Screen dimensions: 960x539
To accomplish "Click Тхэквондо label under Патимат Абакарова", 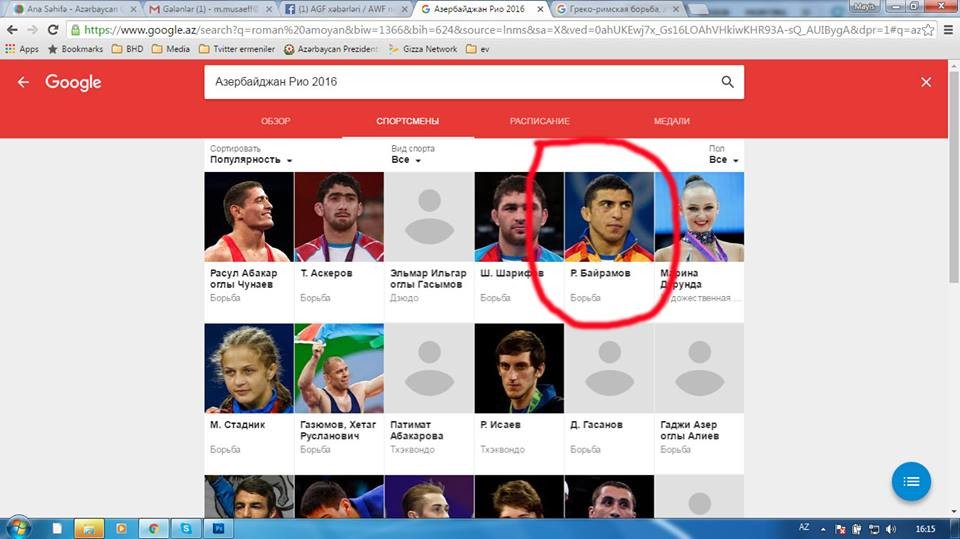I will pos(412,450).
